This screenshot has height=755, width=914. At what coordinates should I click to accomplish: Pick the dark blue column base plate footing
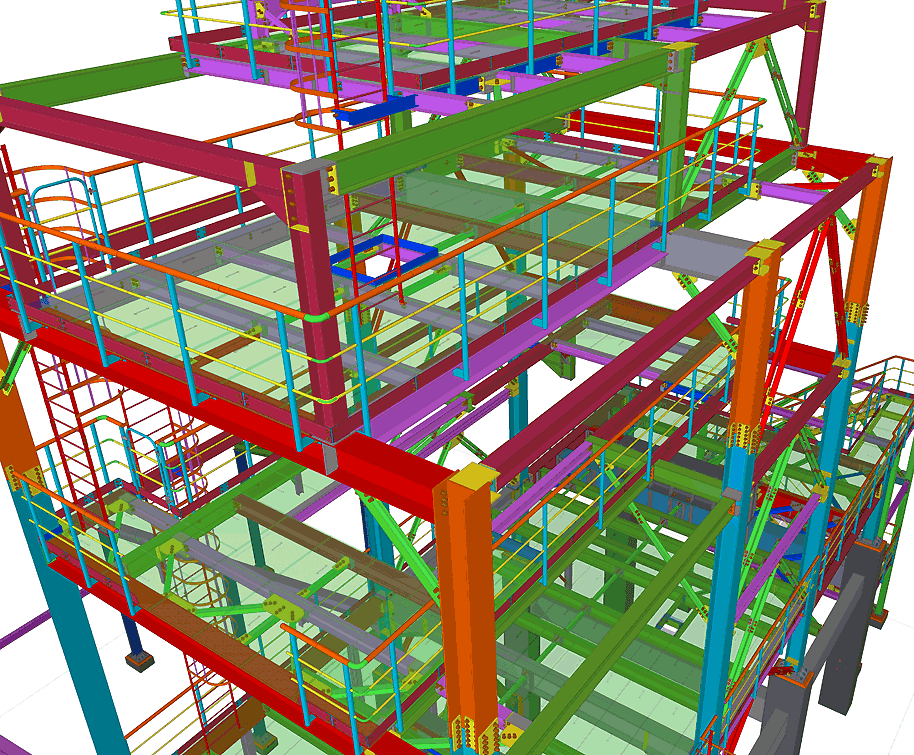pyautogui.click(x=139, y=661)
